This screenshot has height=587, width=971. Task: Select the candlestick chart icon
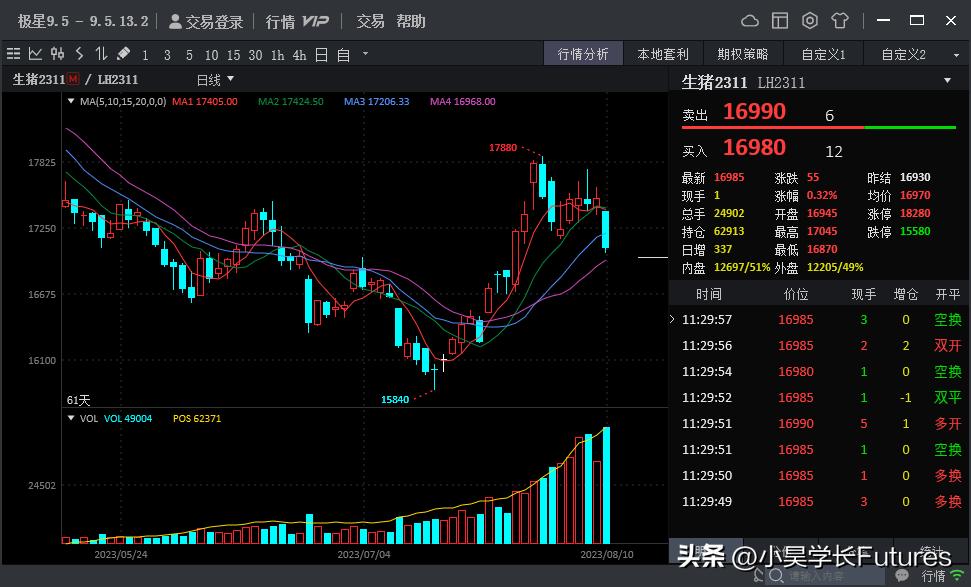(57, 54)
